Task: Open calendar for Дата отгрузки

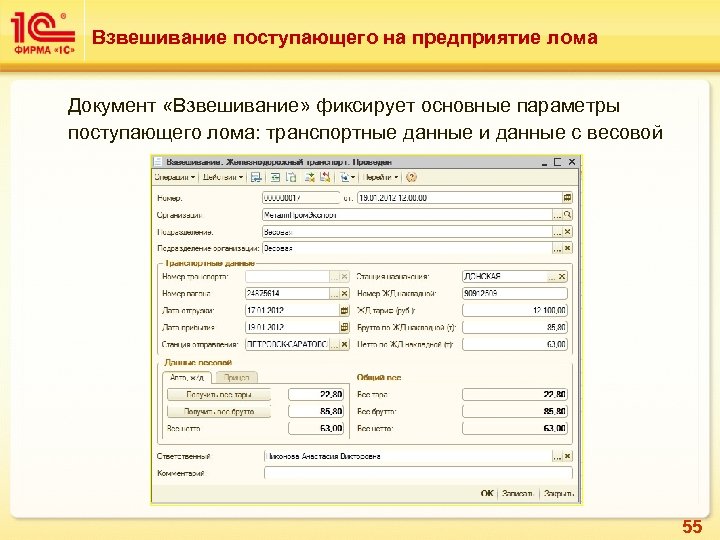Action: tap(345, 310)
